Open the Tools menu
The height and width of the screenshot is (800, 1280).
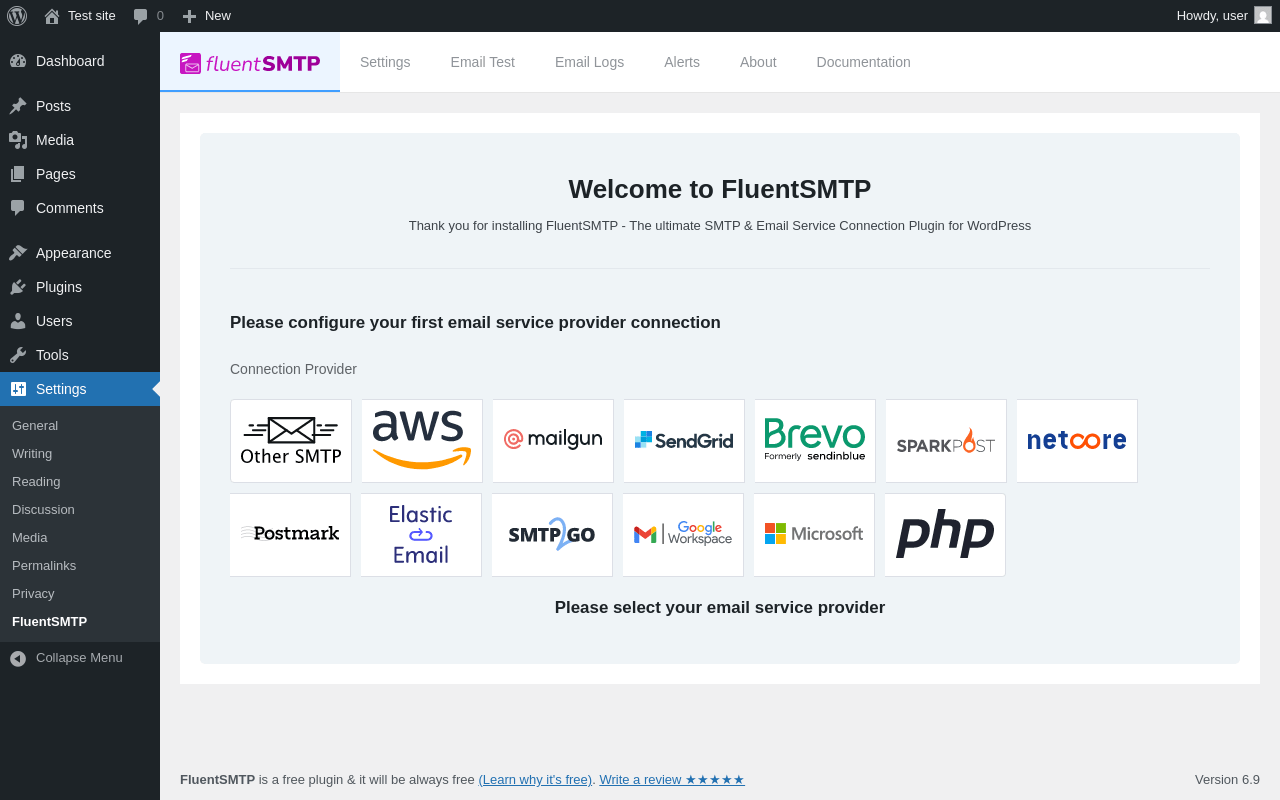(80, 355)
